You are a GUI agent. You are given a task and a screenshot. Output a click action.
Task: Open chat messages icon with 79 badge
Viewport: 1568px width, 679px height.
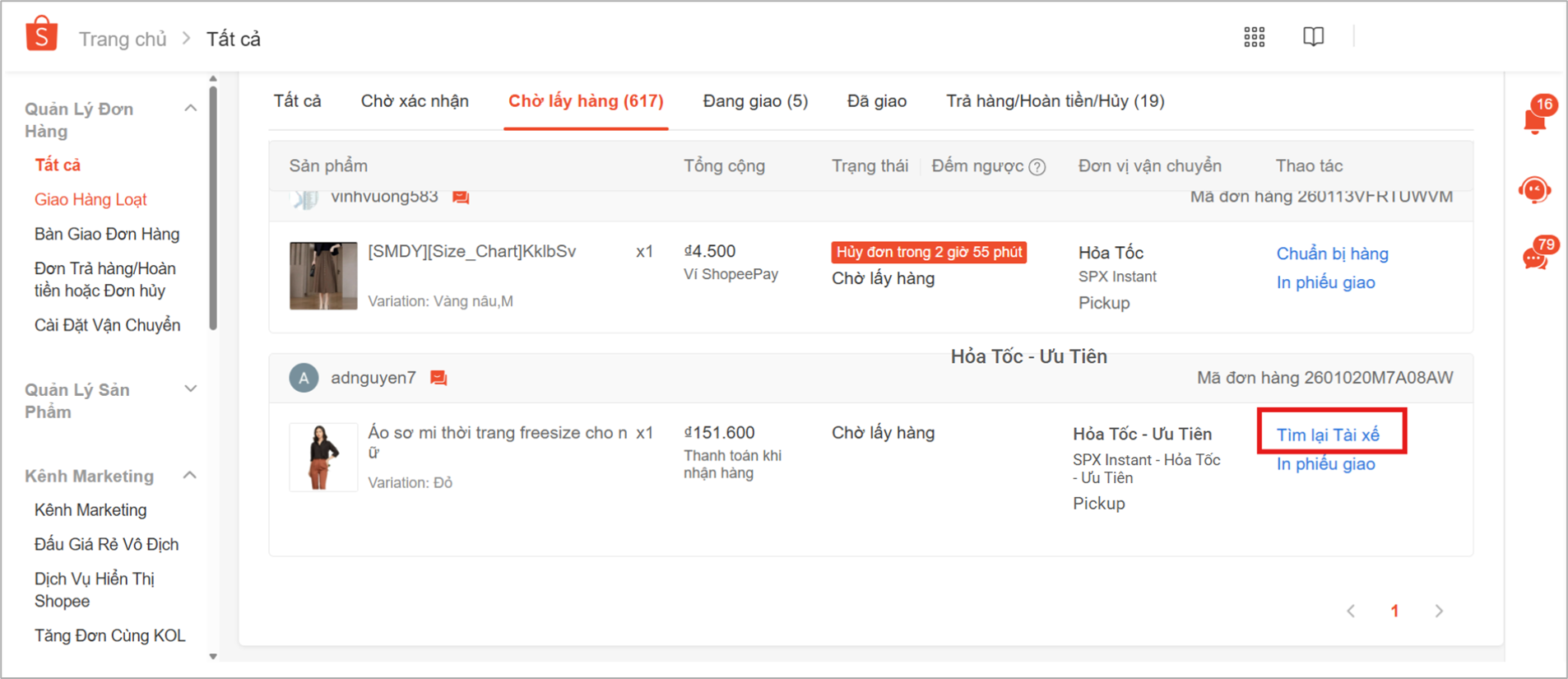coord(1535,258)
